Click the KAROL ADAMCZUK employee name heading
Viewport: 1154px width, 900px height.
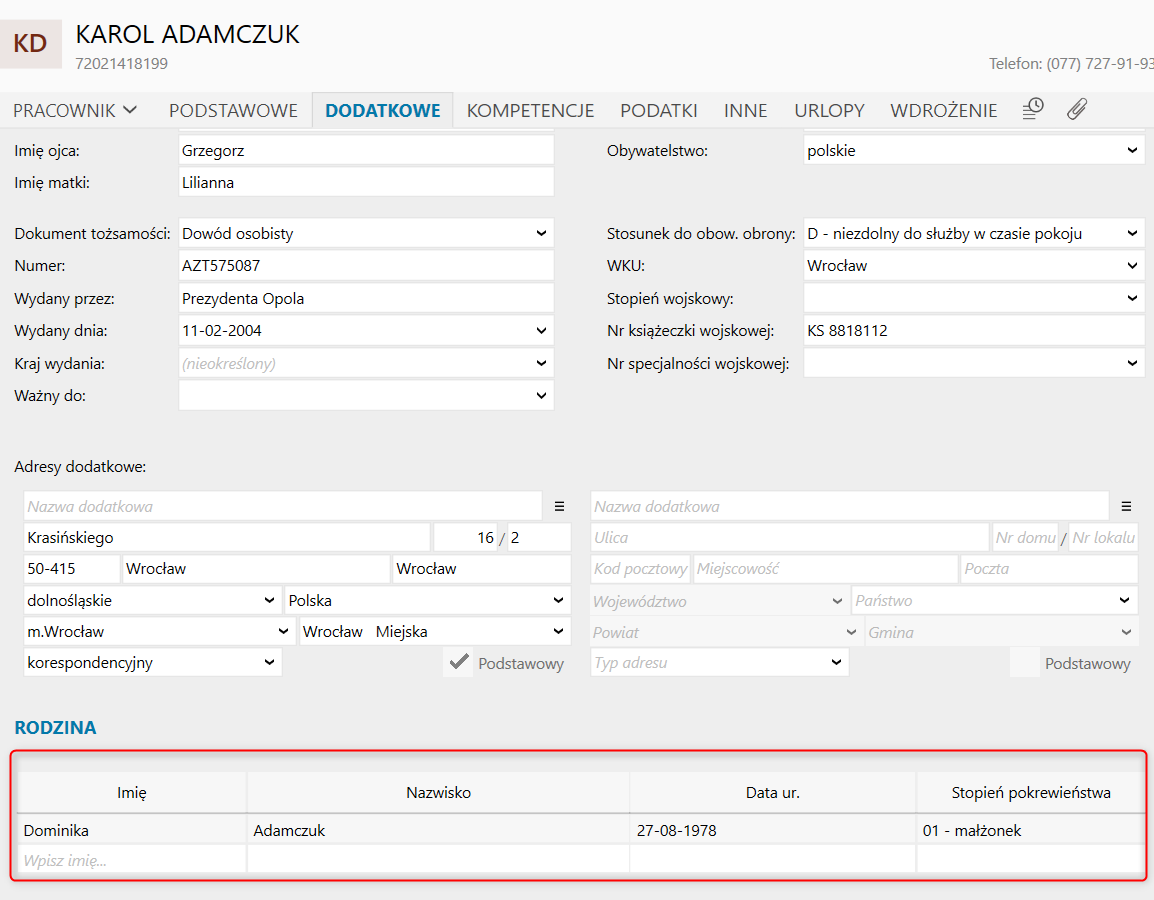tap(188, 35)
